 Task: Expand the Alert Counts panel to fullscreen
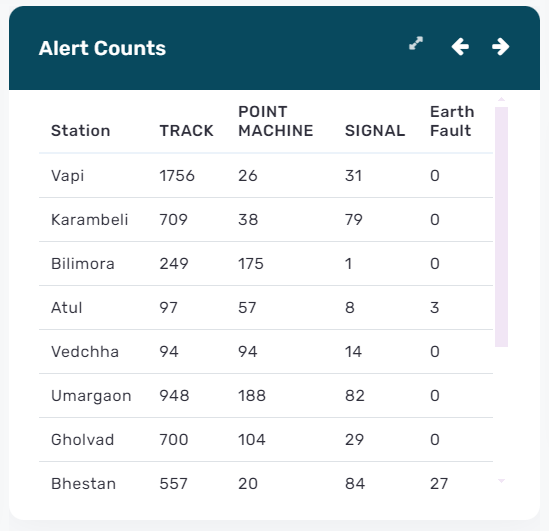click(x=416, y=43)
